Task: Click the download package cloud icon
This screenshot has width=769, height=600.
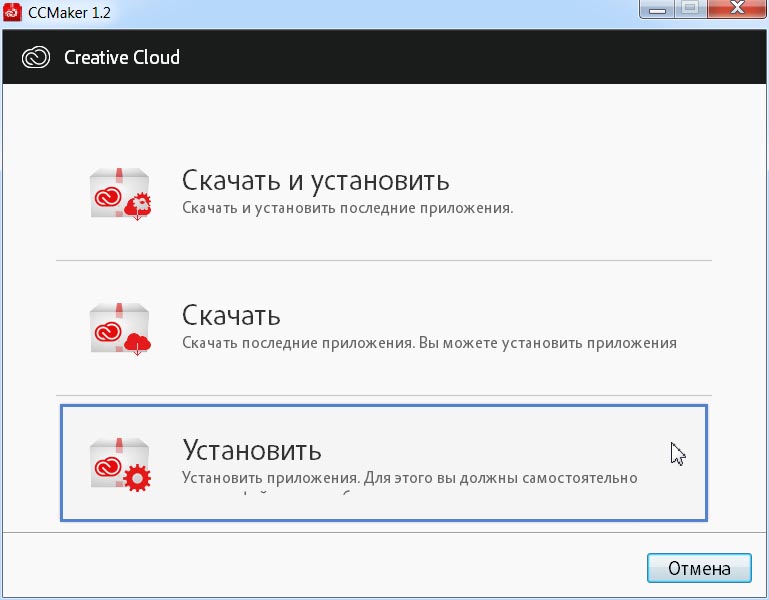Action: pos(121,329)
